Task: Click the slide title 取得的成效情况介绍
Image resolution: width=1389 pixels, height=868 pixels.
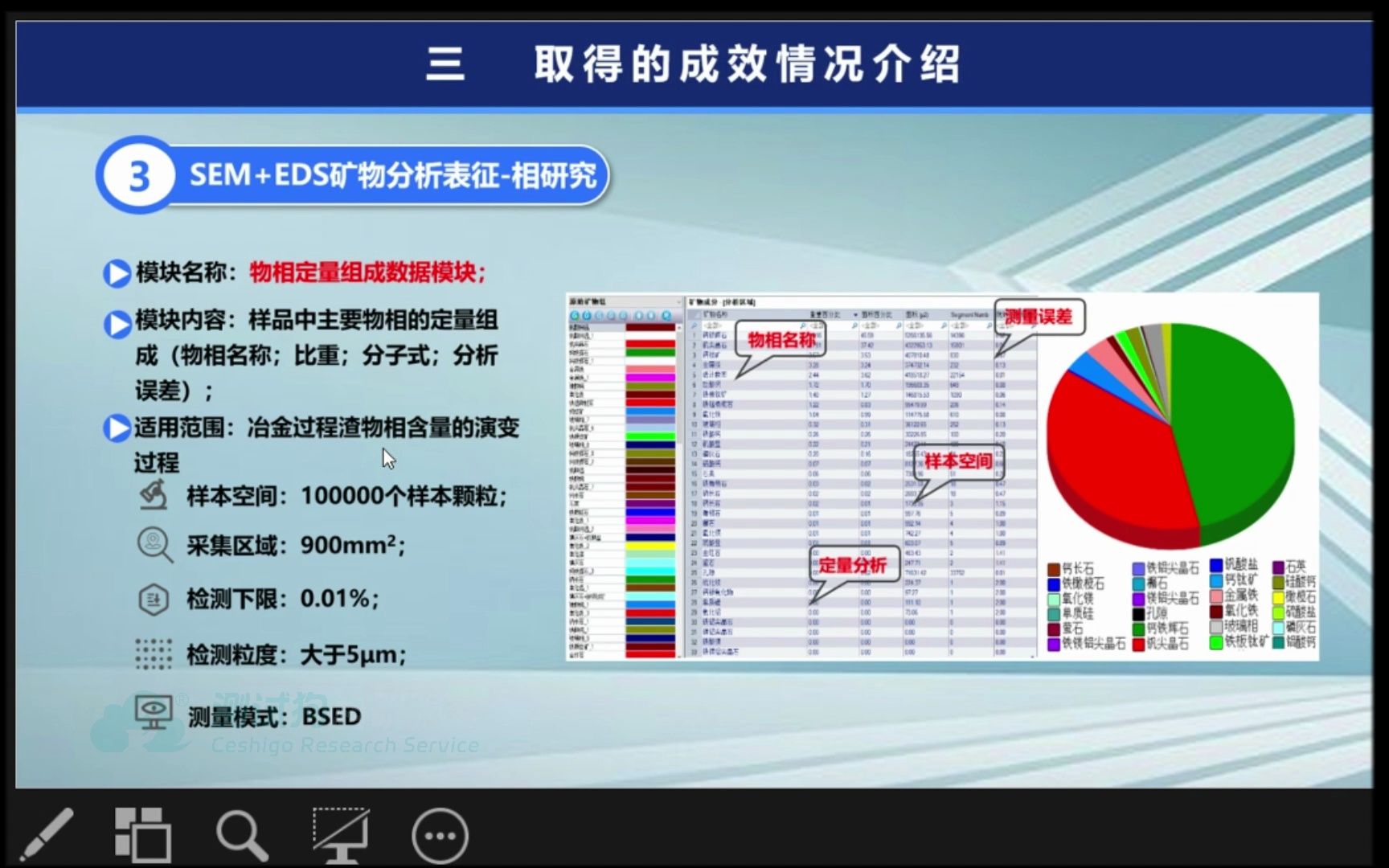Action: click(x=748, y=64)
